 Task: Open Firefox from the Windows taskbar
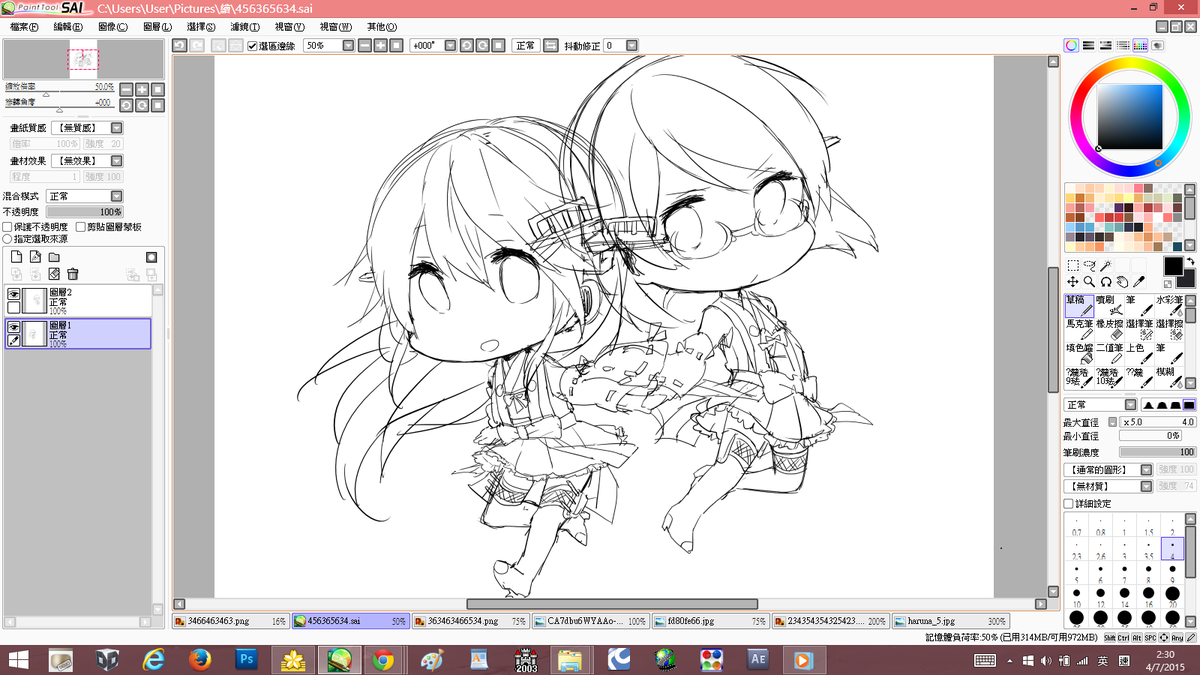[x=199, y=660]
